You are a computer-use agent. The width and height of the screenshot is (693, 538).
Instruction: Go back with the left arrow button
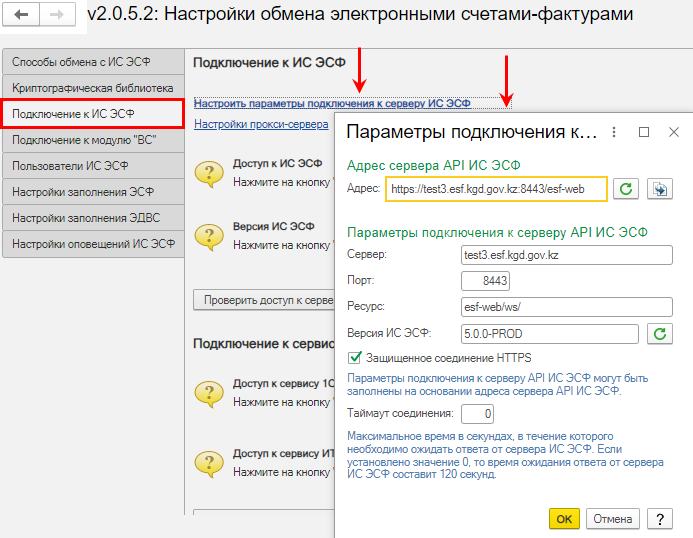click(x=21, y=15)
